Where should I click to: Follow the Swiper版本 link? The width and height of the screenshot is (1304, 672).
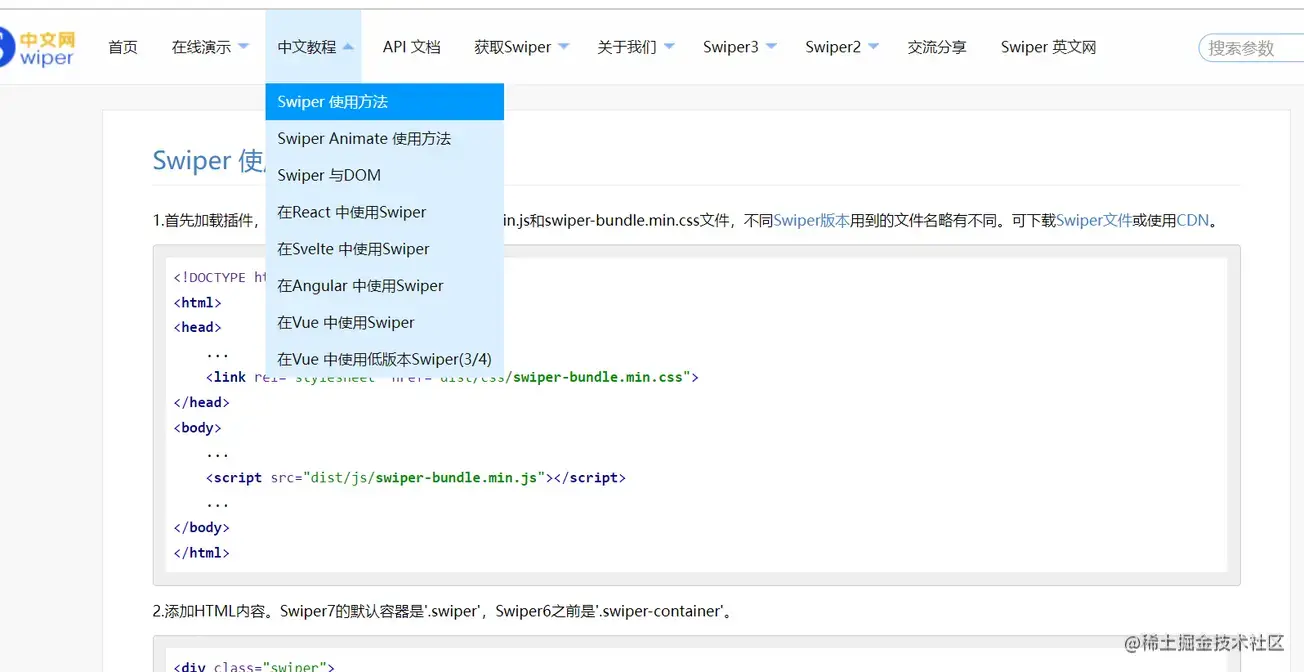[811, 220]
